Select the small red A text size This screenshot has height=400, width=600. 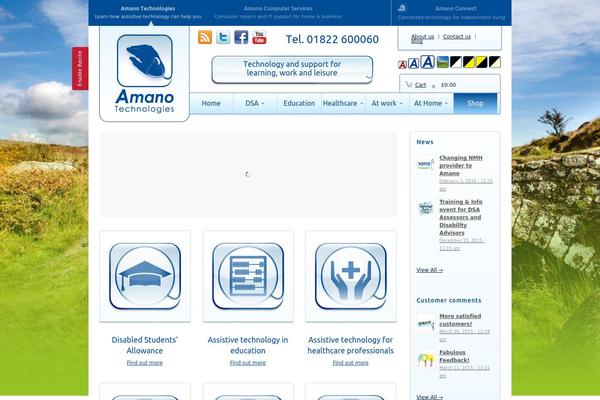click(x=402, y=65)
